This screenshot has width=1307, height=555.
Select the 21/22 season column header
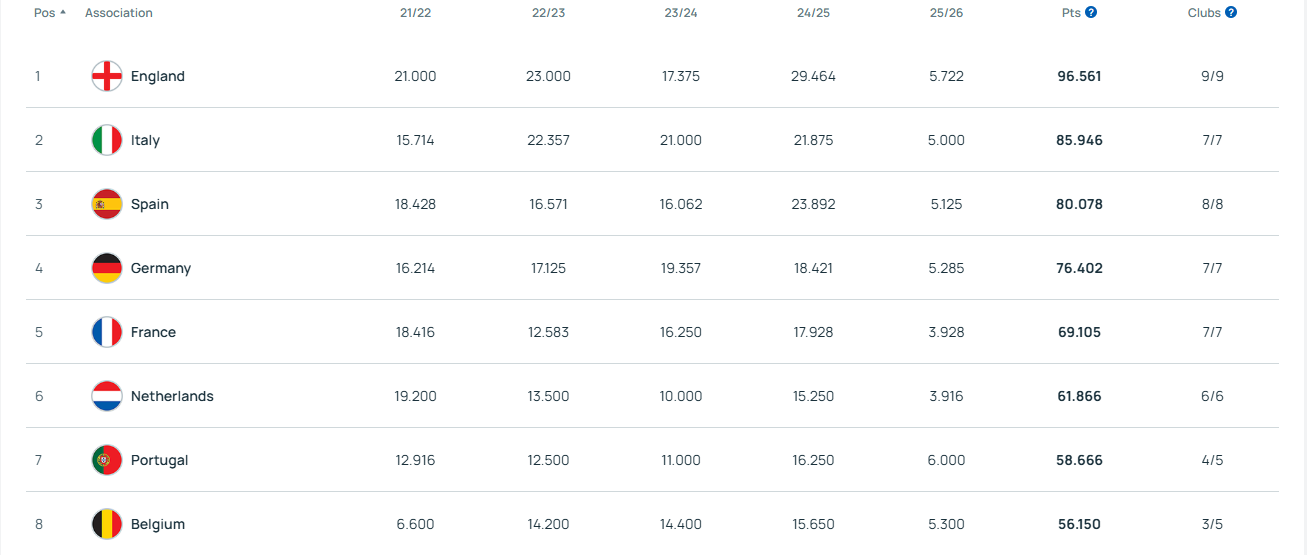(415, 13)
